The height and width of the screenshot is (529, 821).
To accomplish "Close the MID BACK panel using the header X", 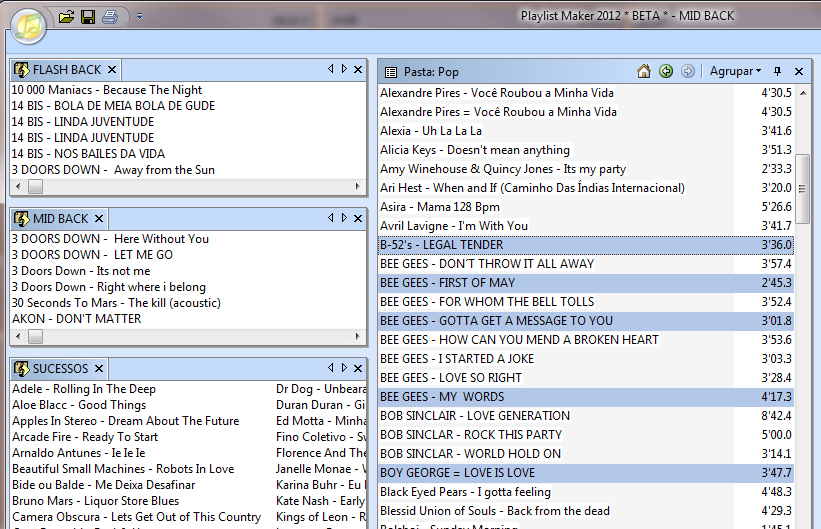I will coord(358,218).
